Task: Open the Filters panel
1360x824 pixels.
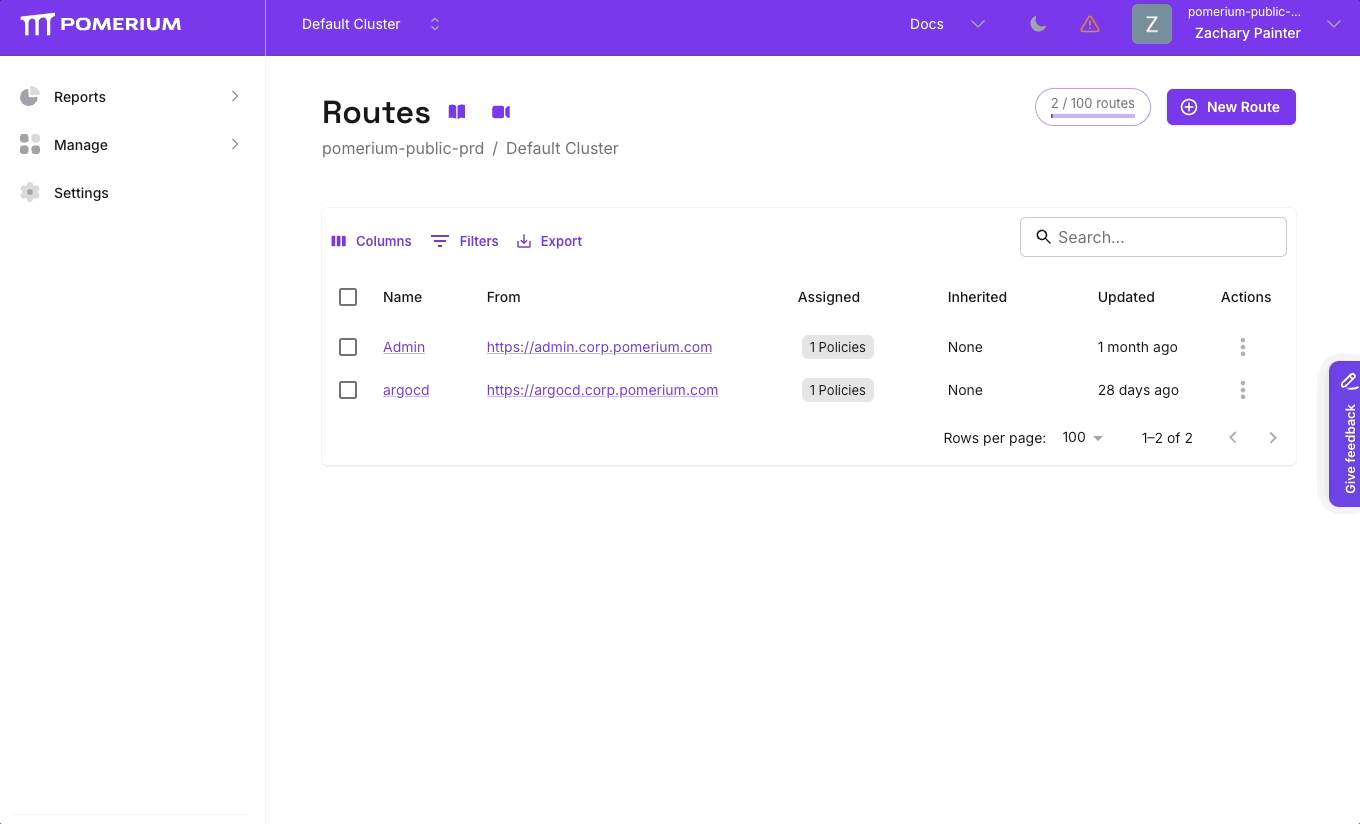Action: (x=464, y=241)
